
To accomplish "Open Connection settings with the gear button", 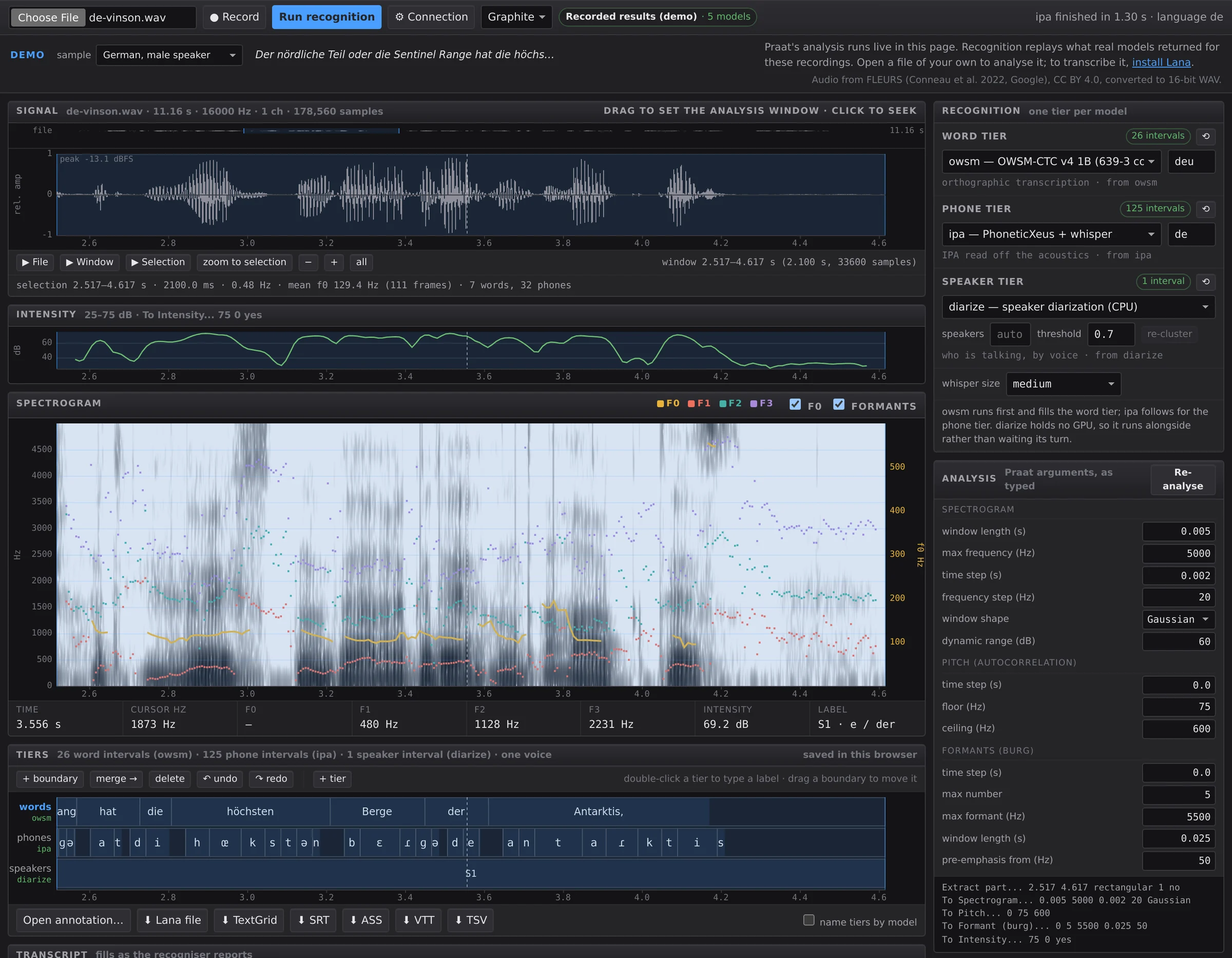I will click(x=431, y=17).
